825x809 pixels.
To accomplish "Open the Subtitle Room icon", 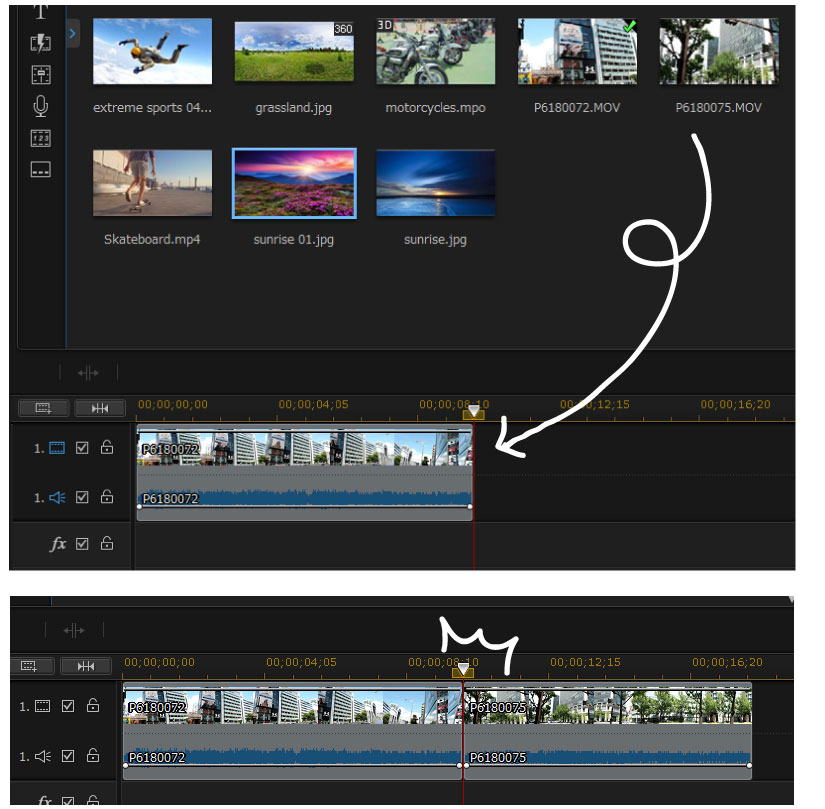I will [x=40, y=170].
